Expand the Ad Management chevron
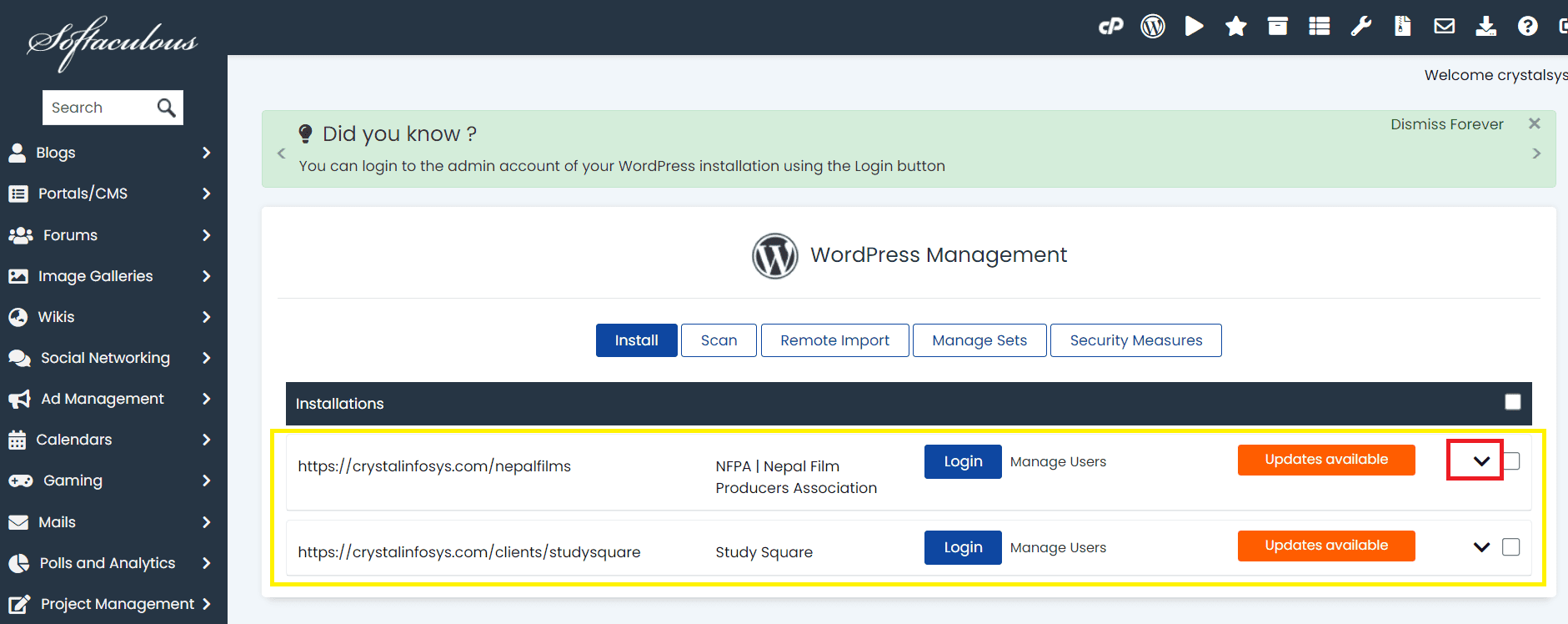Image resolution: width=1568 pixels, height=624 pixels. coord(207,399)
